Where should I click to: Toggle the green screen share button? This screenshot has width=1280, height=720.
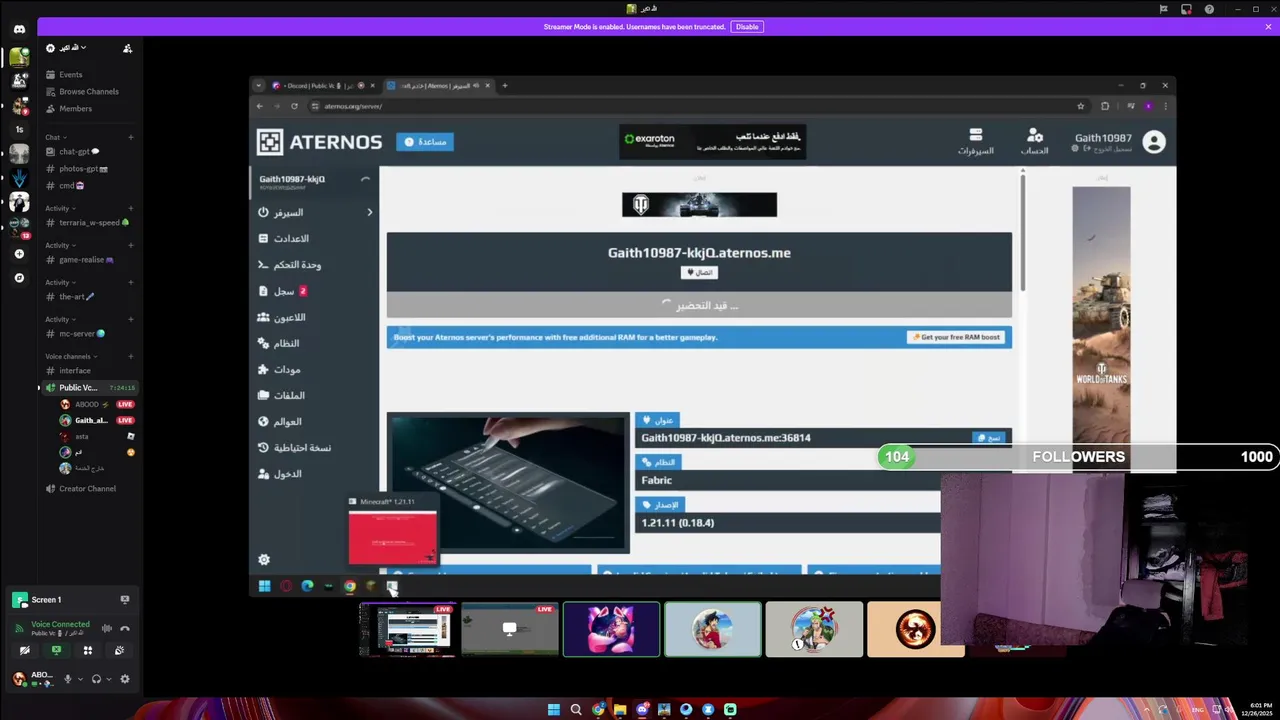[x=56, y=650]
